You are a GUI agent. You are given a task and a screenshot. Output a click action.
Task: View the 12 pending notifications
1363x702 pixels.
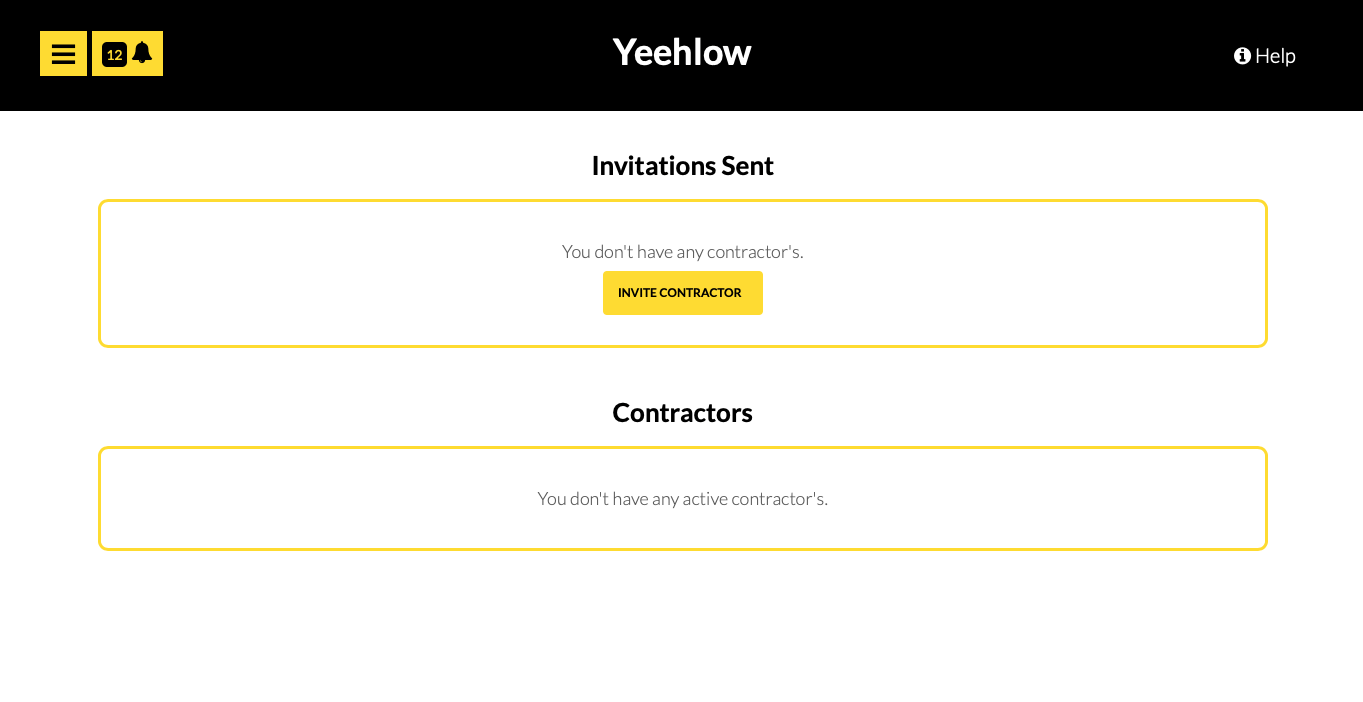click(x=127, y=54)
